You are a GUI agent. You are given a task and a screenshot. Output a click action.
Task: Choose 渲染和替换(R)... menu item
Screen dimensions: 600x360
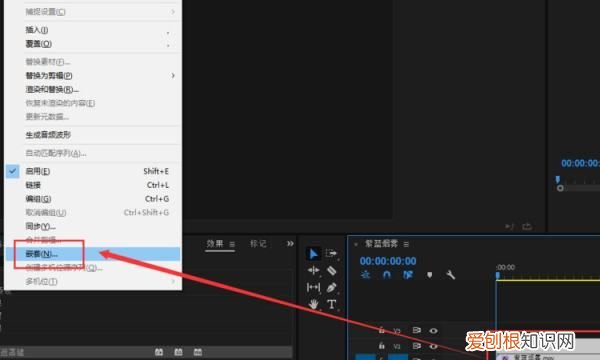pos(92,89)
